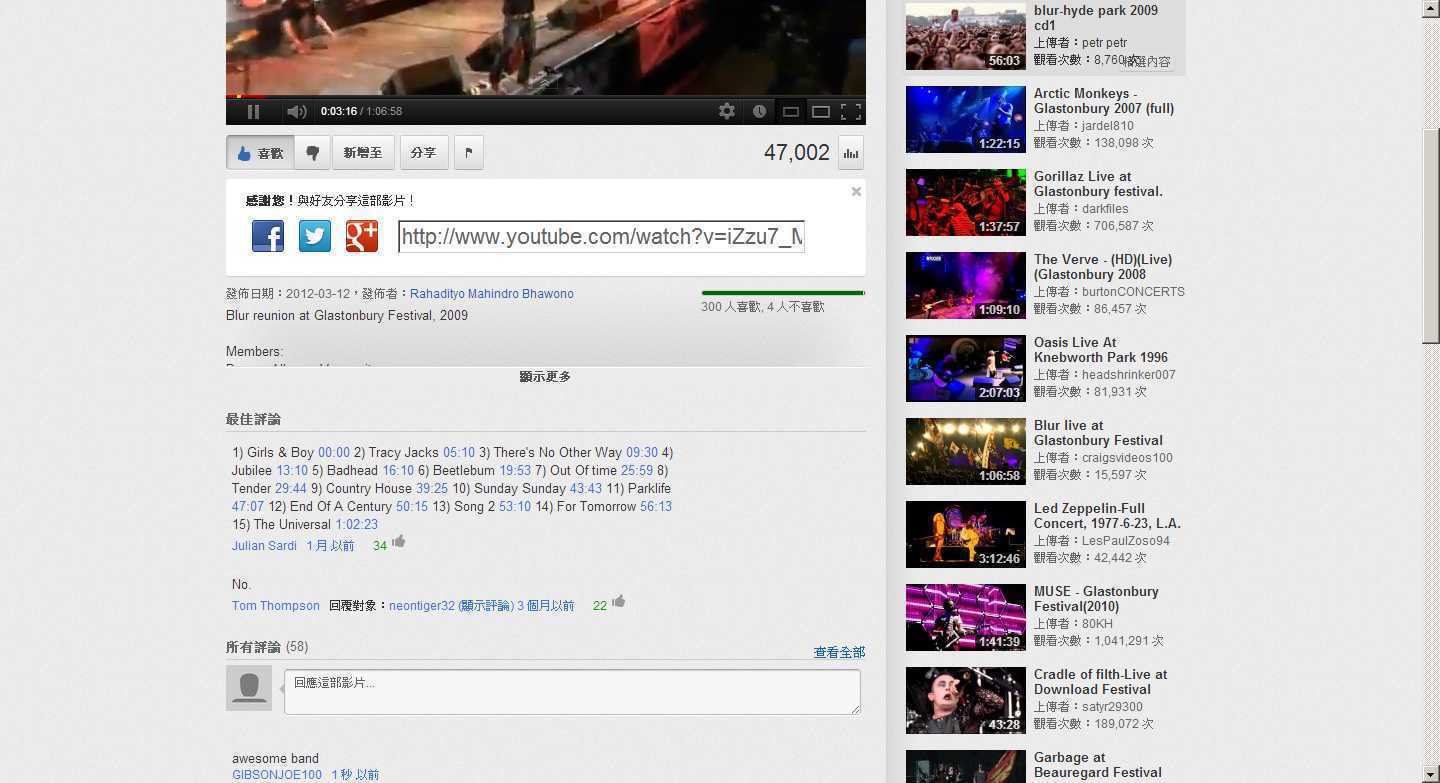Jump to timestamp 09:30

pyautogui.click(x=642, y=453)
